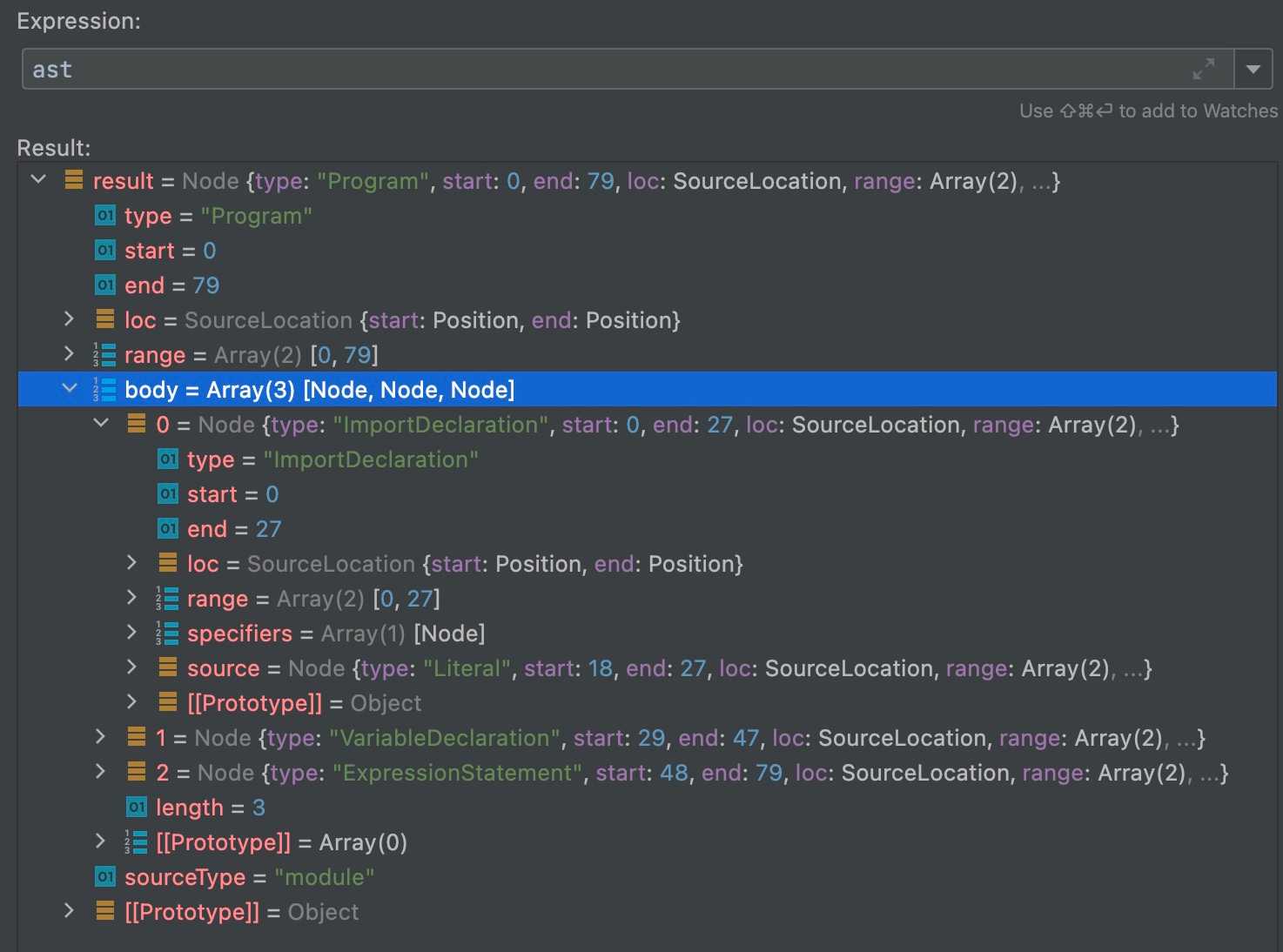The image size is (1283, 952).
Task: Click the array icon of specifiers row
Action: (167, 633)
